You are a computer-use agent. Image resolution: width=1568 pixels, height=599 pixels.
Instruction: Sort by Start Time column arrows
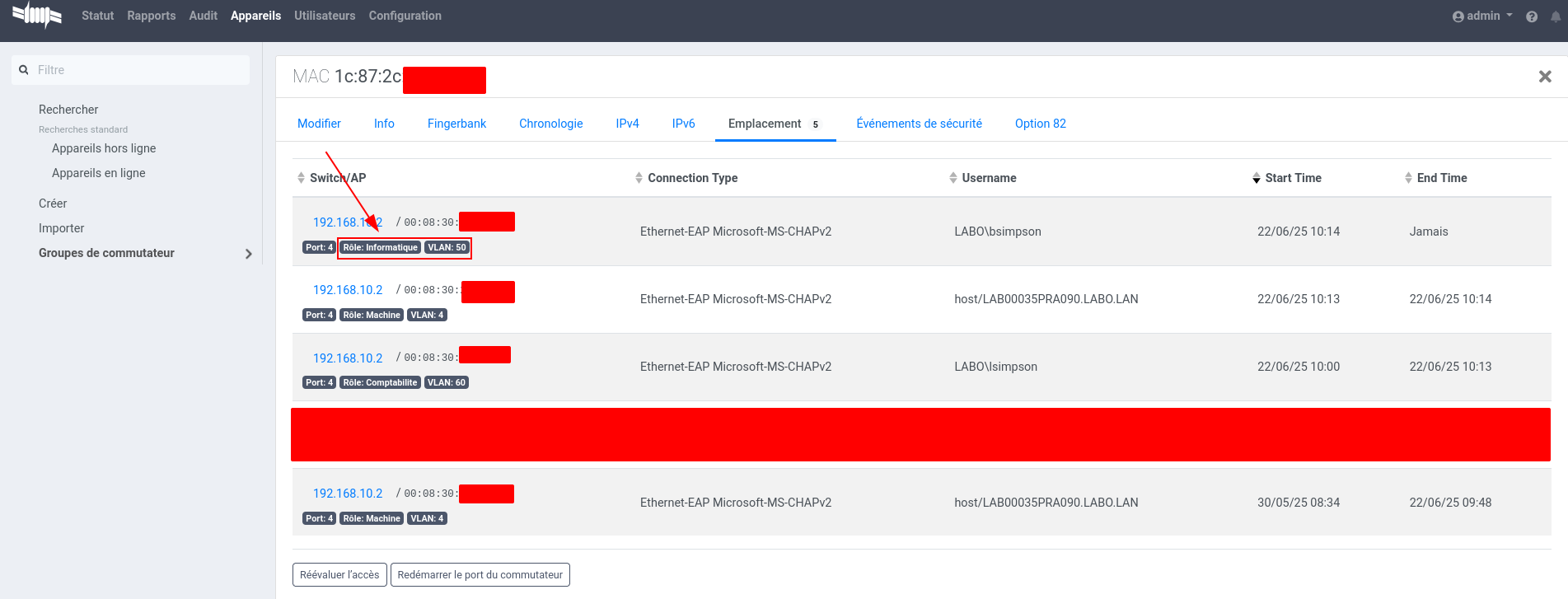pyautogui.click(x=1257, y=178)
